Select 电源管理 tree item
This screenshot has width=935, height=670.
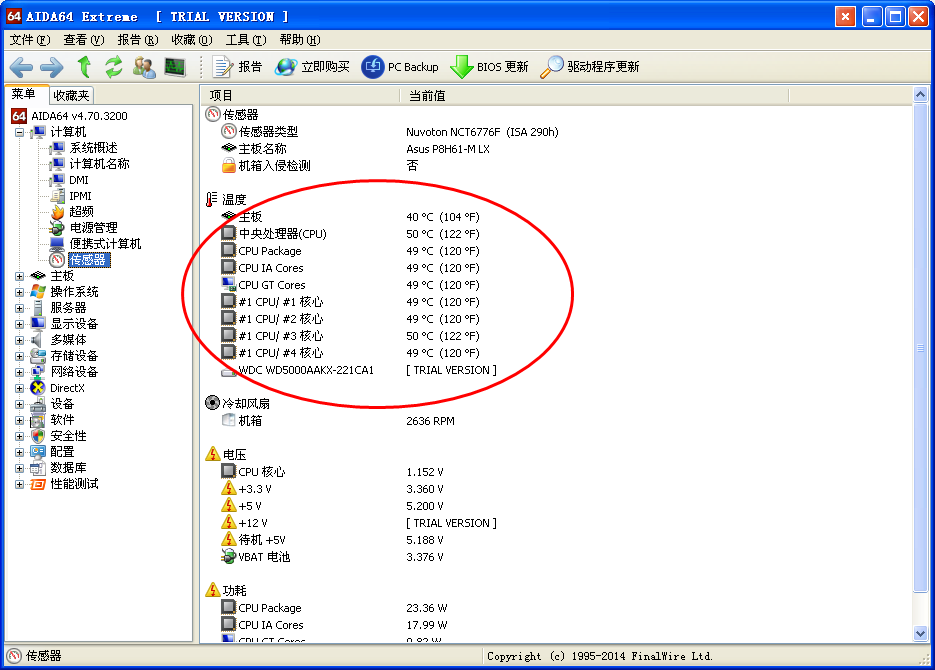coord(93,228)
